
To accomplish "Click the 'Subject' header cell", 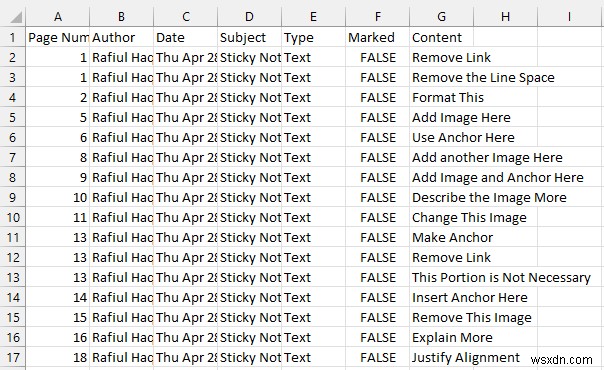I will point(250,37).
